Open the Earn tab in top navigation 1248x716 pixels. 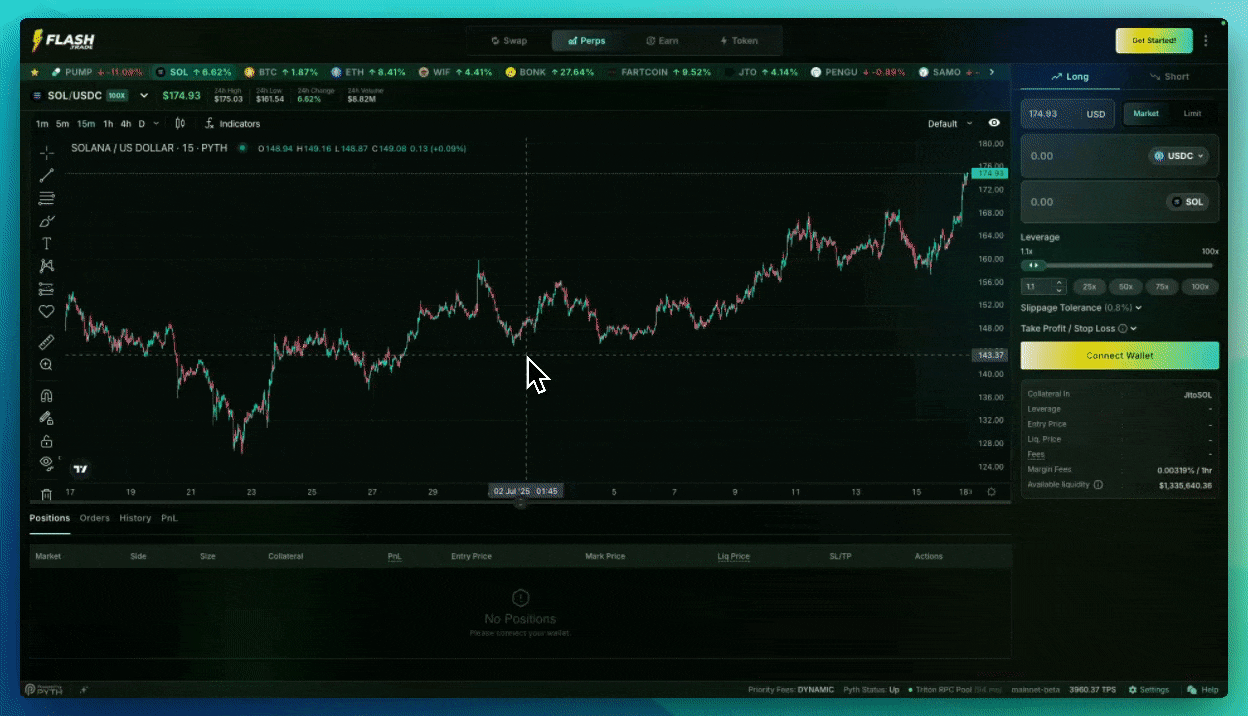click(662, 41)
